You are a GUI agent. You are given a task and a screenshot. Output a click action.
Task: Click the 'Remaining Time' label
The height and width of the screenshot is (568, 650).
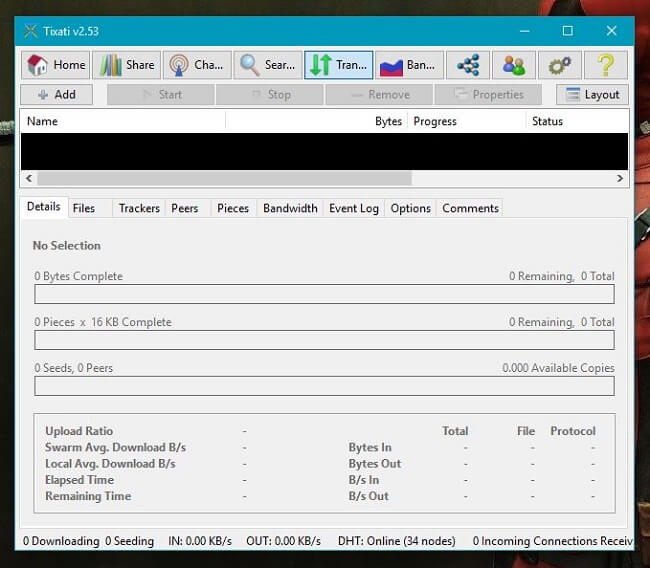pyautogui.click(x=88, y=496)
